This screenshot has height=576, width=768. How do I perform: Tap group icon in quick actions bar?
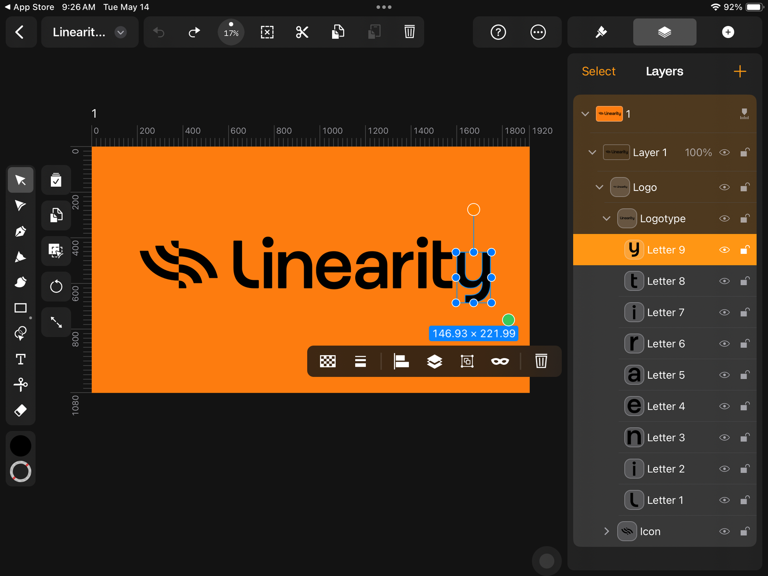(467, 361)
